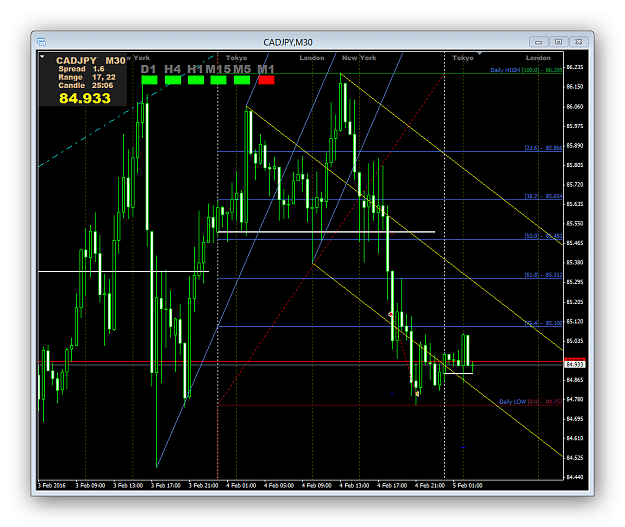
Task: Click the 4 Feb 13:00 time axis label
Action: 354,486
